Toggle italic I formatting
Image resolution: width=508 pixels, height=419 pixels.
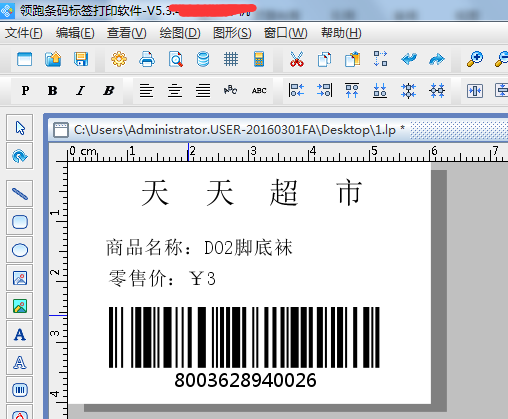coord(80,90)
